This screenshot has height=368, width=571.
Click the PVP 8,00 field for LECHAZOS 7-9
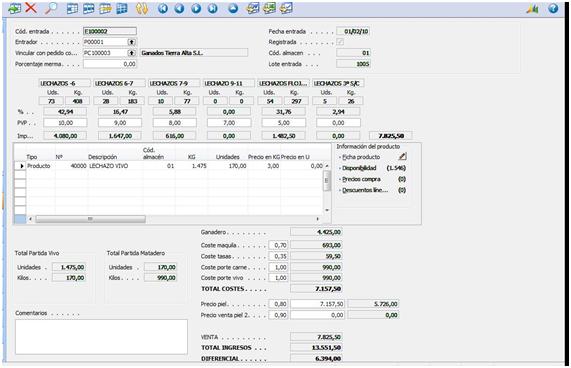click(174, 123)
